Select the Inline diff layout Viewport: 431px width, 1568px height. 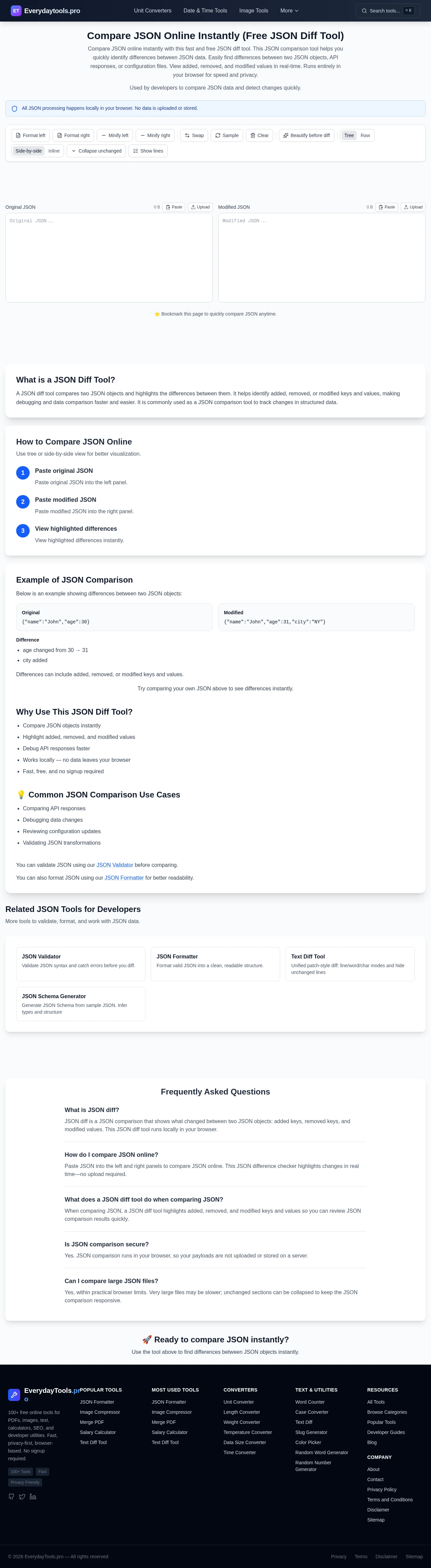54,151
